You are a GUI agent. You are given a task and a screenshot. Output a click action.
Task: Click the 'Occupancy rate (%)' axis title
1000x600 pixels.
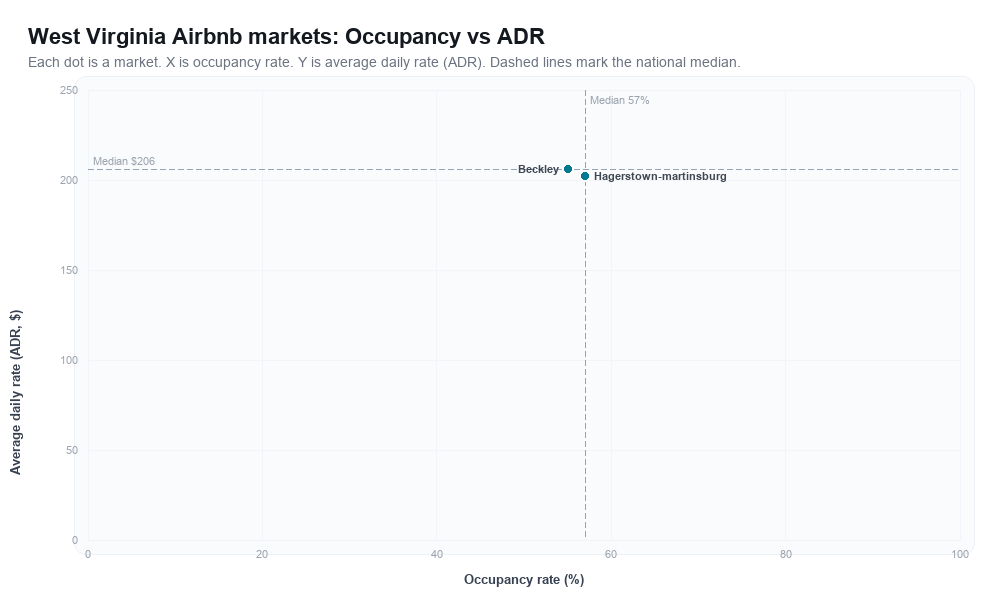(x=524, y=580)
